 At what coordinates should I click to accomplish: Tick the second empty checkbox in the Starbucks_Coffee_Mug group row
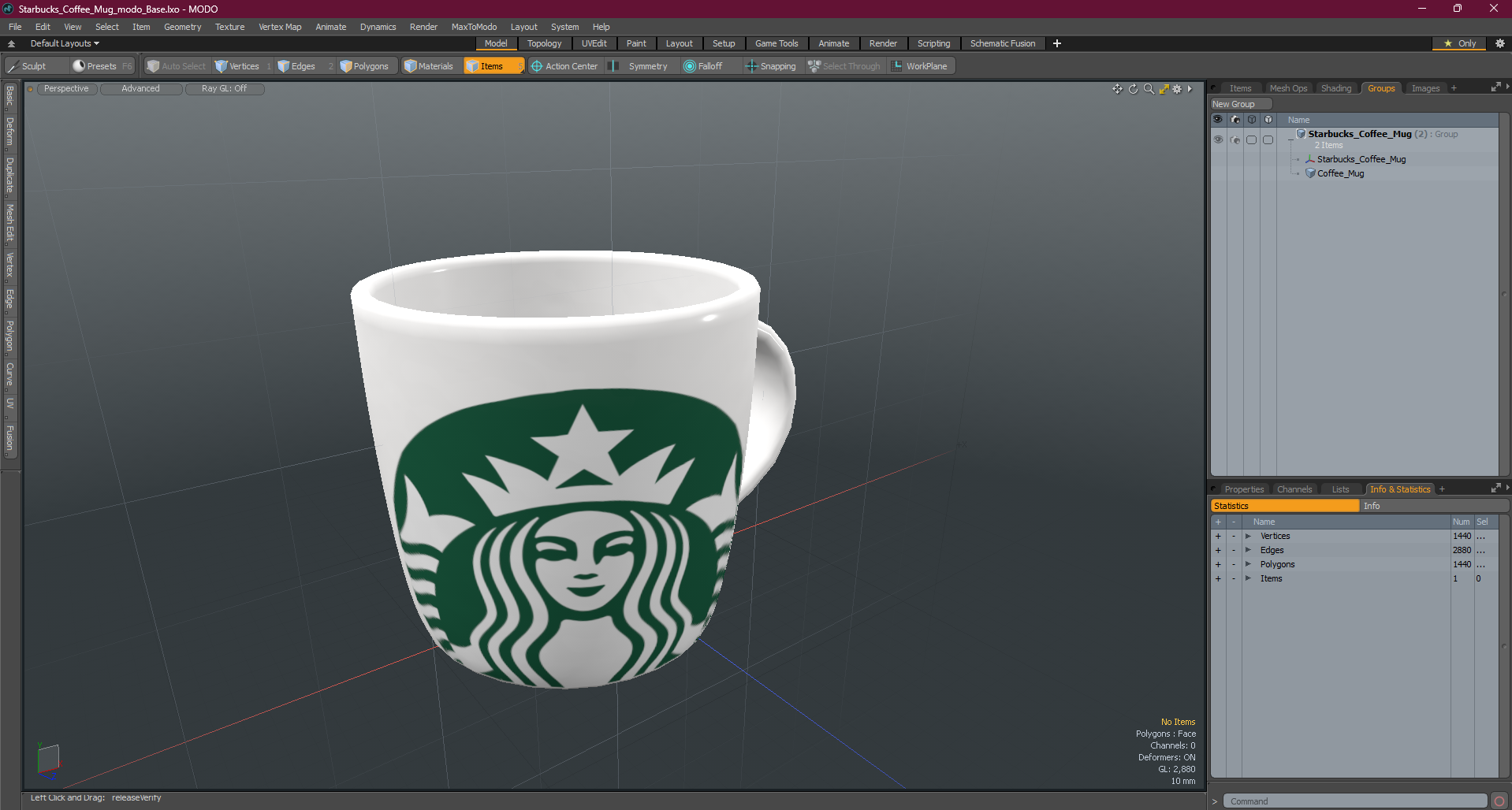[1268, 139]
